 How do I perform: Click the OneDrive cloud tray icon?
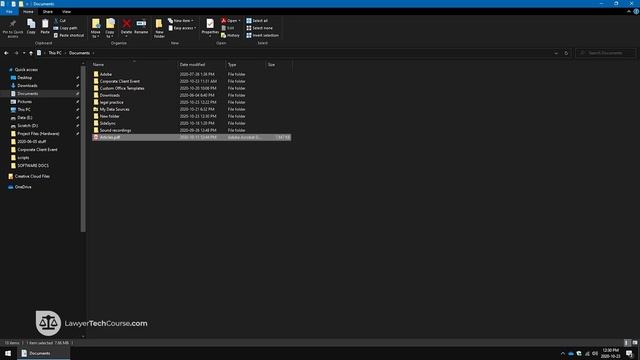coord(571,353)
